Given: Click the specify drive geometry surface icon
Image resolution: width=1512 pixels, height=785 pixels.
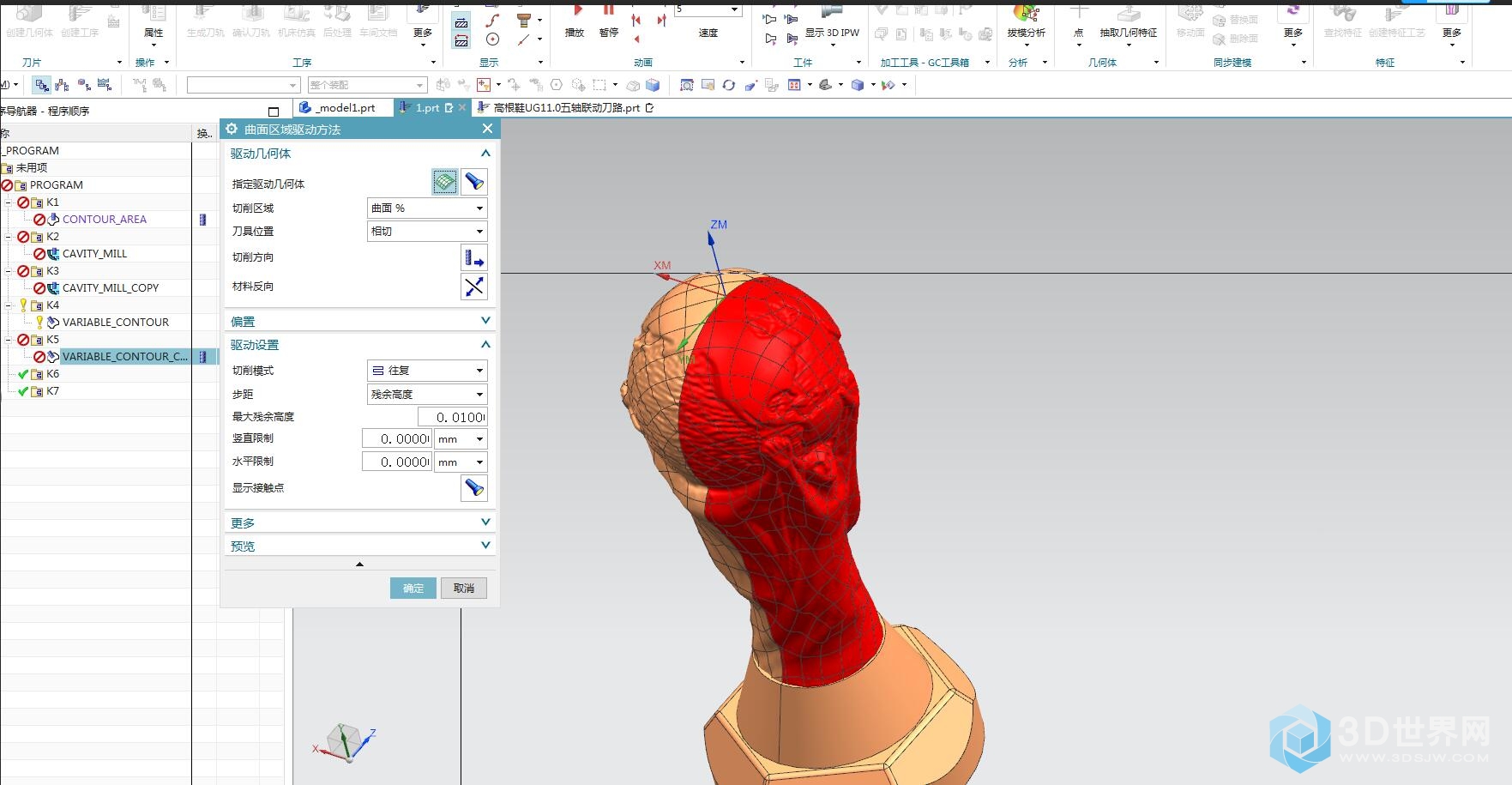Looking at the screenshot, I should pyautogui.click(x=444, y=182).
